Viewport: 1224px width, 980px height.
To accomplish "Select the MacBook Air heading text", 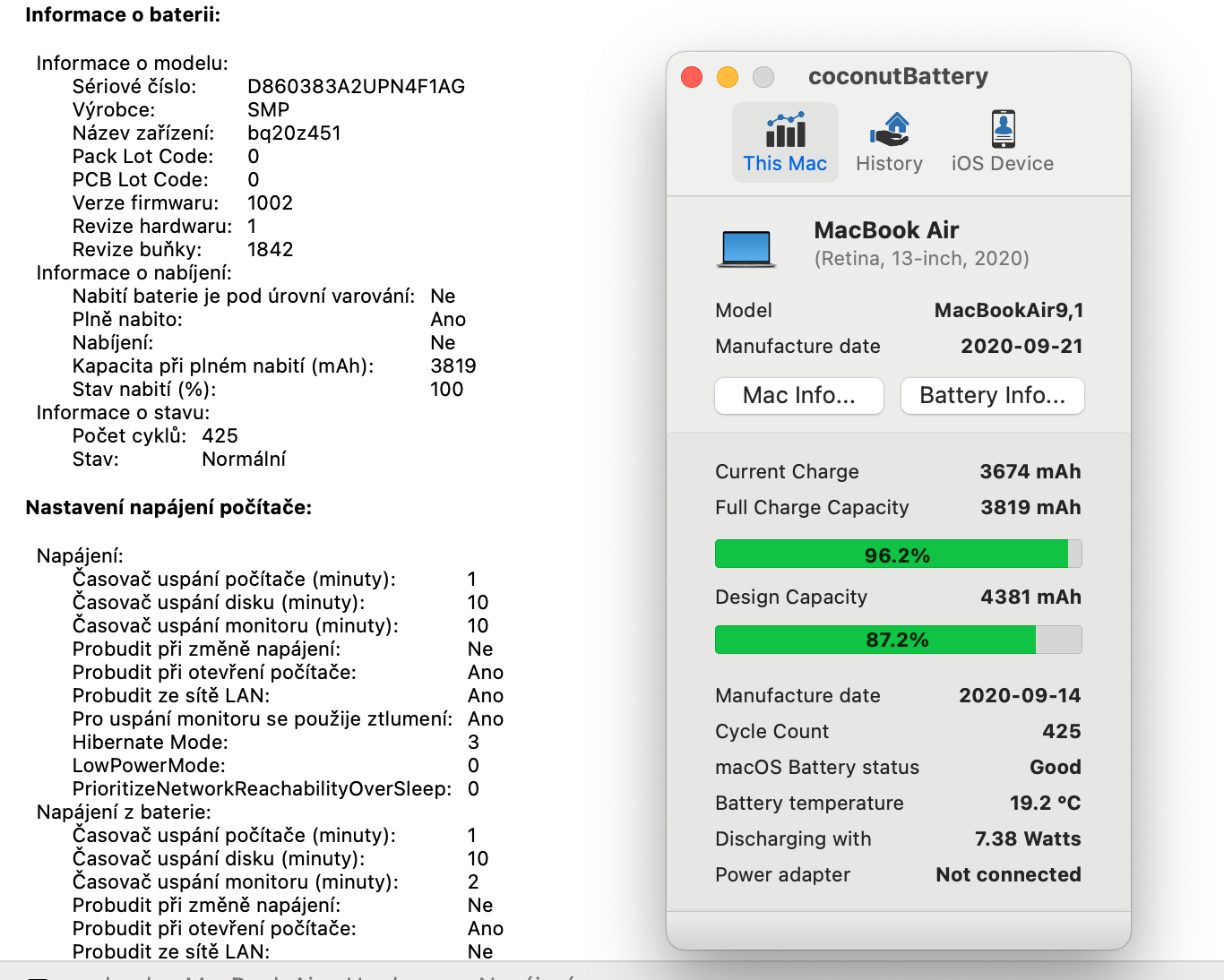I will (886, 230).
